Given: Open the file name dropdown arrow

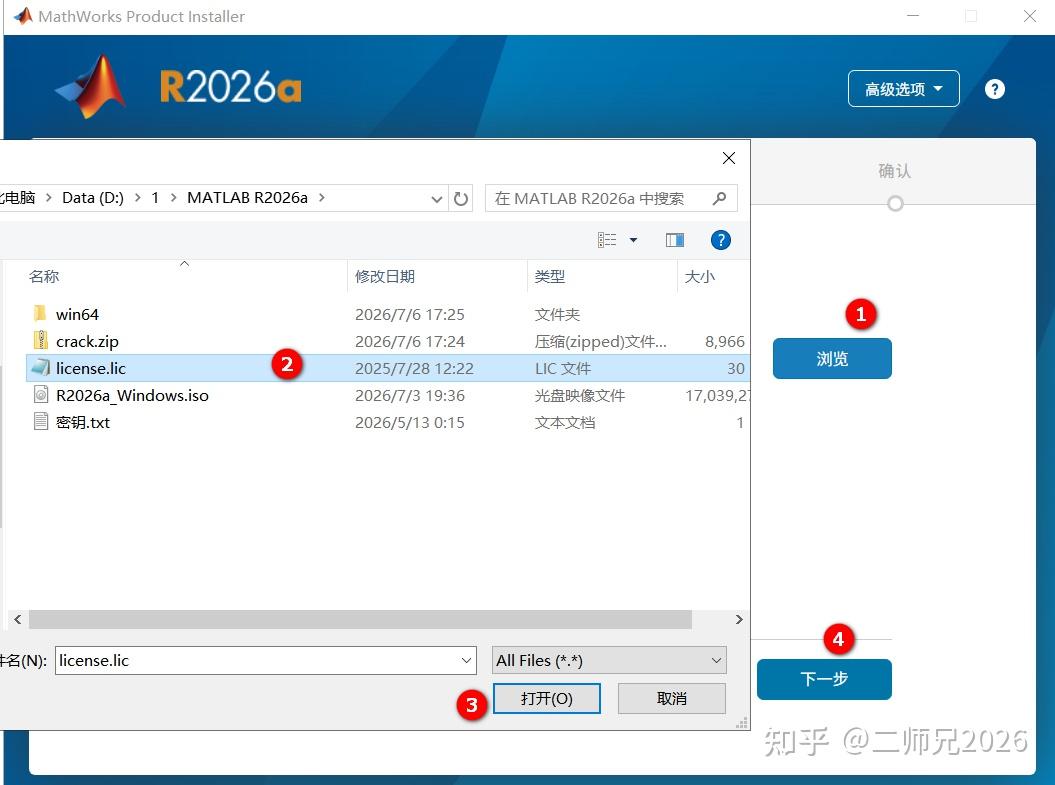Looking at the screenshot, I should tap(466, 661).
